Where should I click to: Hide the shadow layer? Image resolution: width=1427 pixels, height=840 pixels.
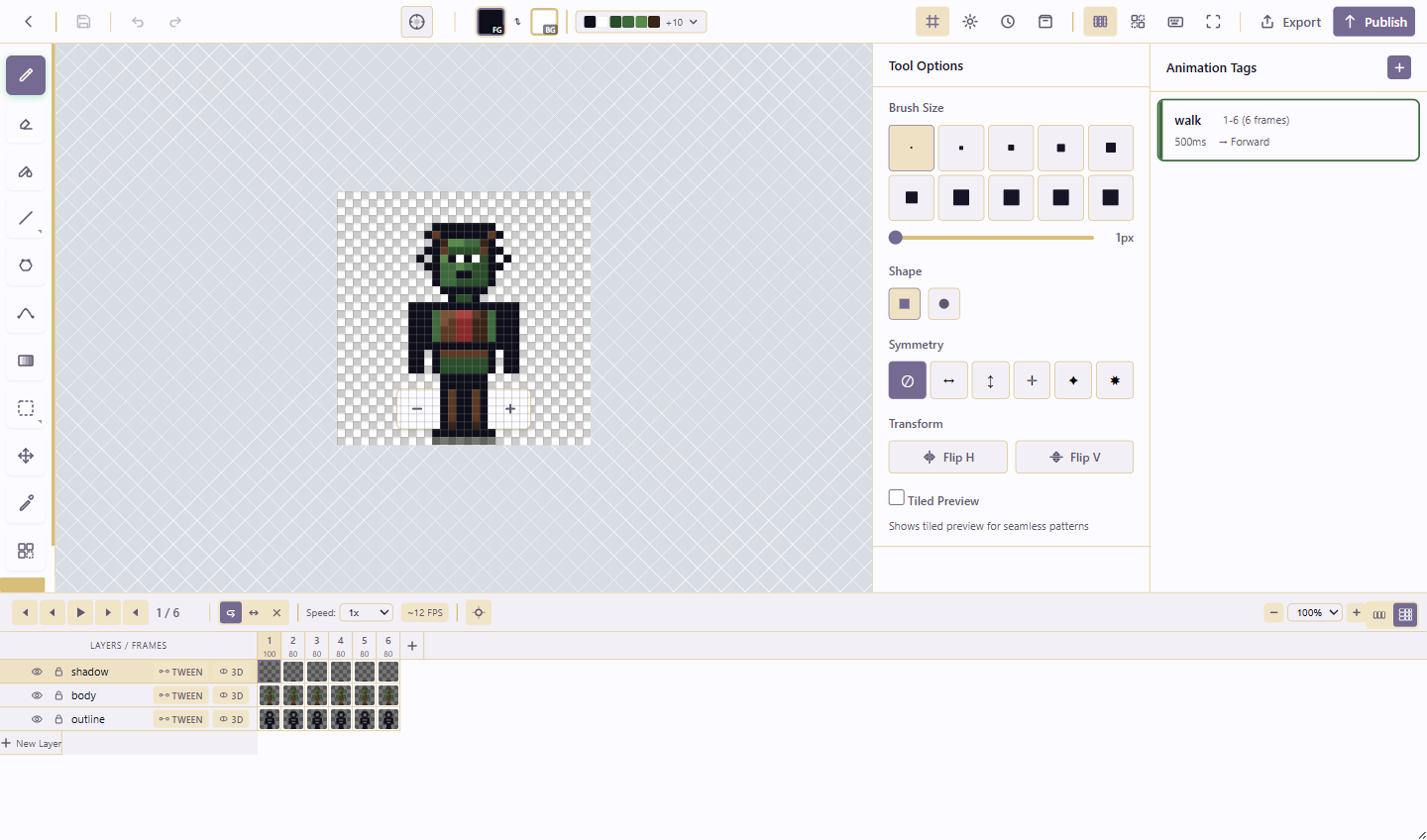coord(37,672)
